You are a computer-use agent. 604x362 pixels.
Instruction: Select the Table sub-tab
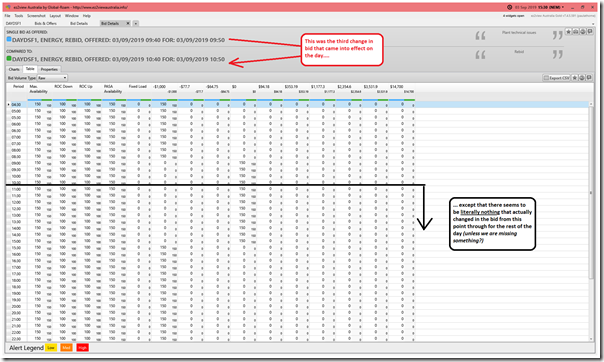(30, 69)
